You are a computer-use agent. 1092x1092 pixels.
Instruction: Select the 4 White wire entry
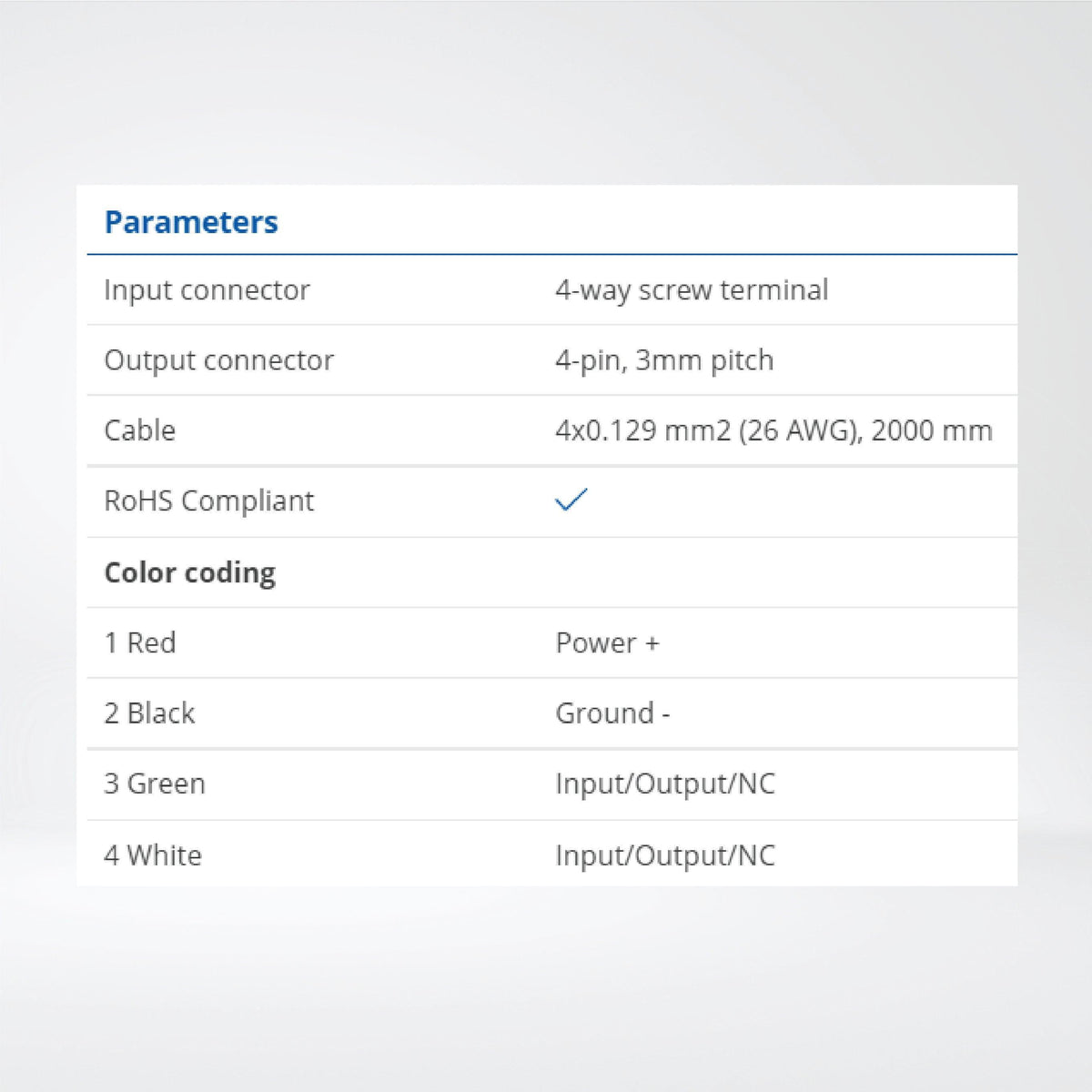coord(152,854)
